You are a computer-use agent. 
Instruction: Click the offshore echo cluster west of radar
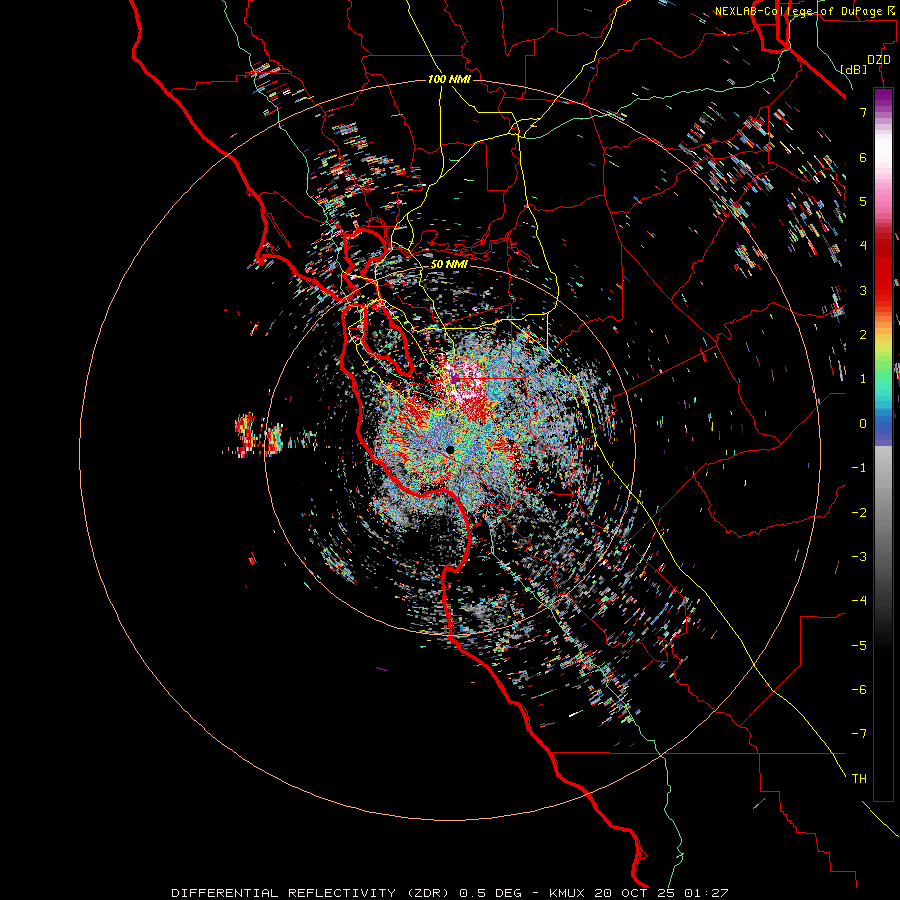click(x=258, y=435)
